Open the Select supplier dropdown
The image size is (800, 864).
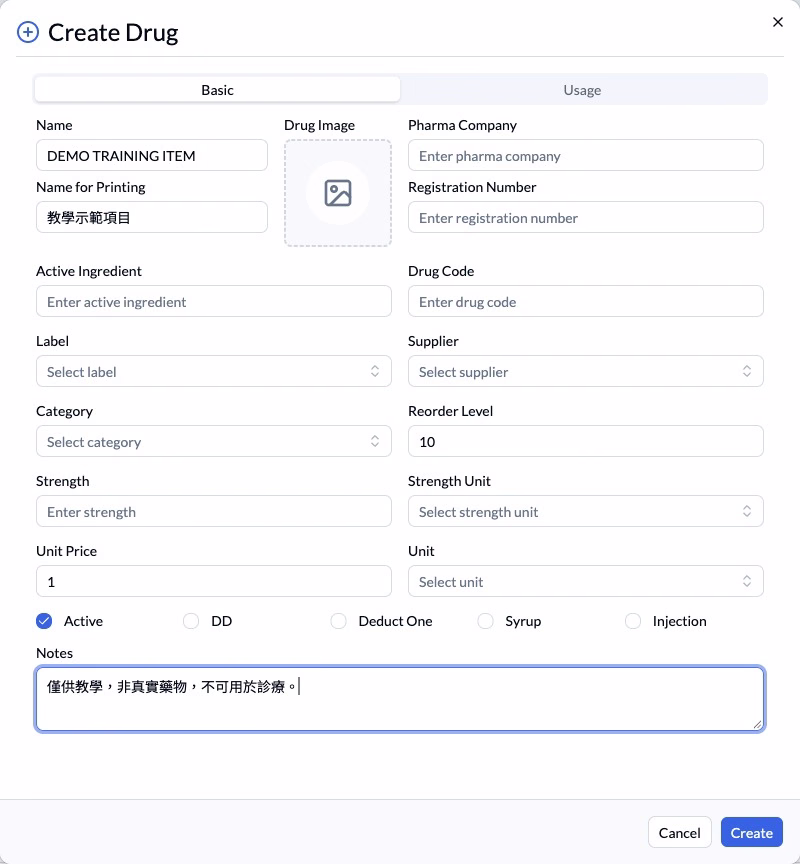tap(586, 371)
